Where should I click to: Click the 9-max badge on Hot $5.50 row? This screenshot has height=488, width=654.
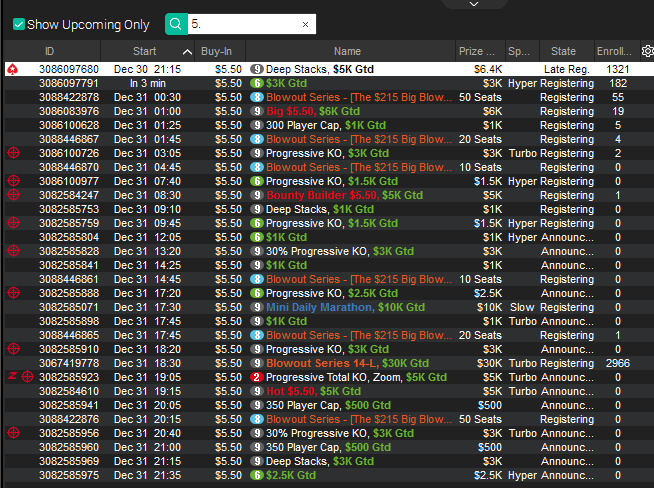[257, 391]
